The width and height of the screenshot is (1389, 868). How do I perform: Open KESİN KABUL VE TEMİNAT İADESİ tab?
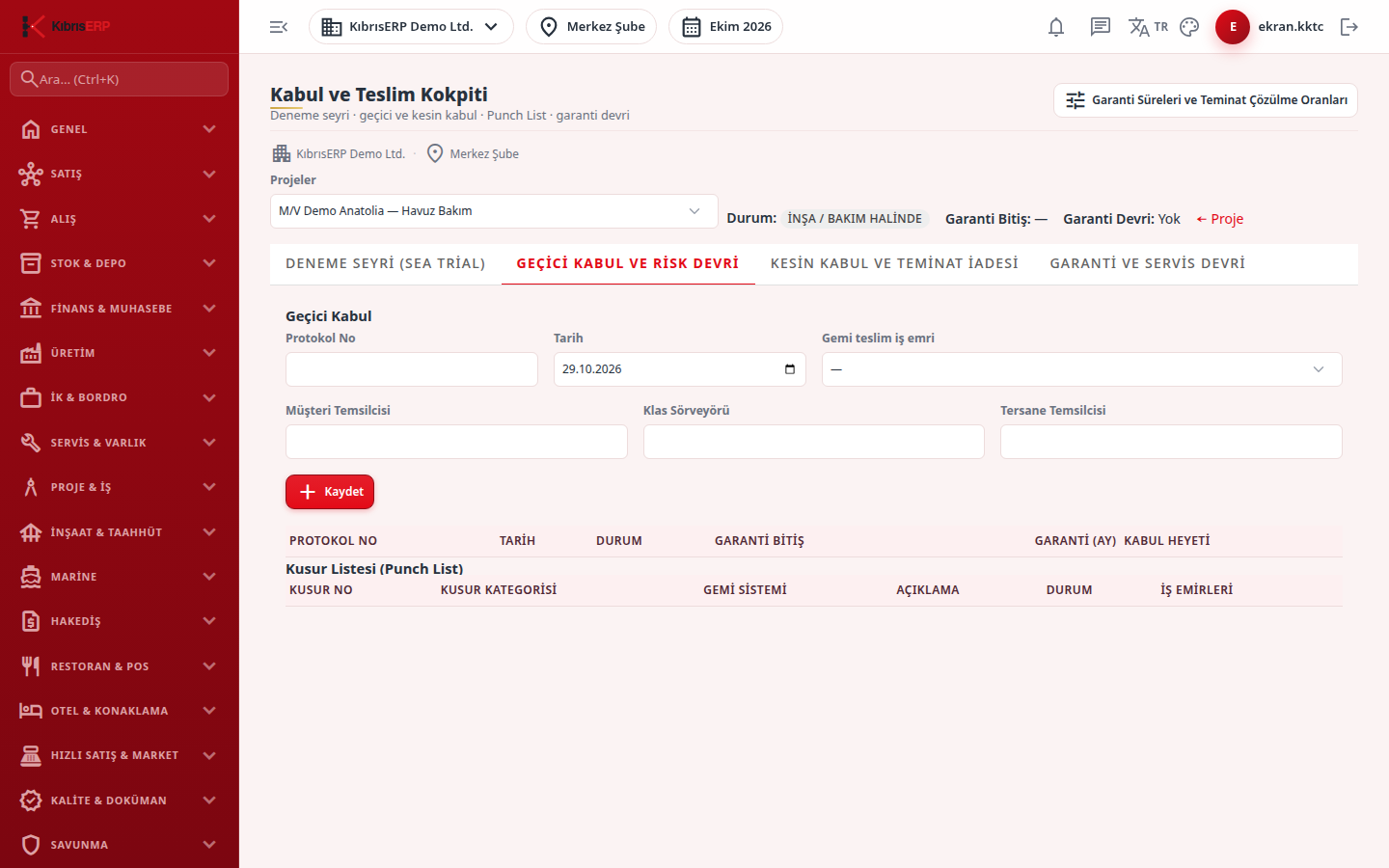[x=894, y=263]
